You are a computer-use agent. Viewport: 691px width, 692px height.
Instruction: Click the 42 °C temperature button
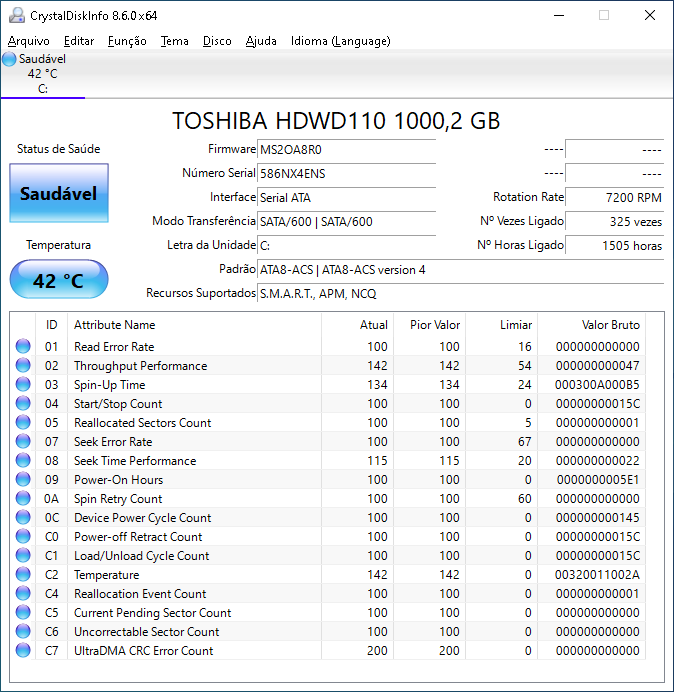pos(59,279)
